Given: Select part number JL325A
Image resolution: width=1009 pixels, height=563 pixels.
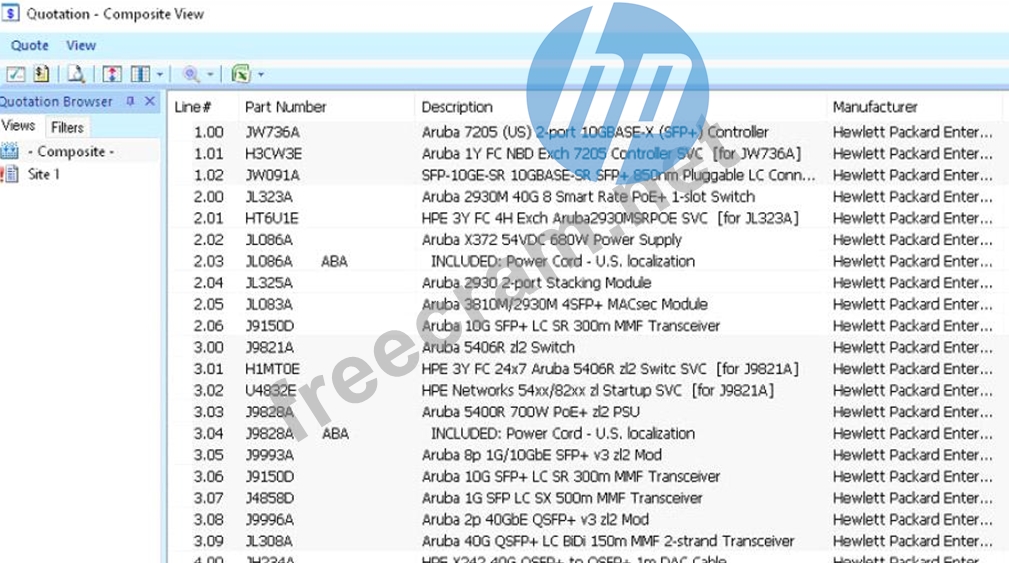Looking at the screenshot, I should click(269, 283).
